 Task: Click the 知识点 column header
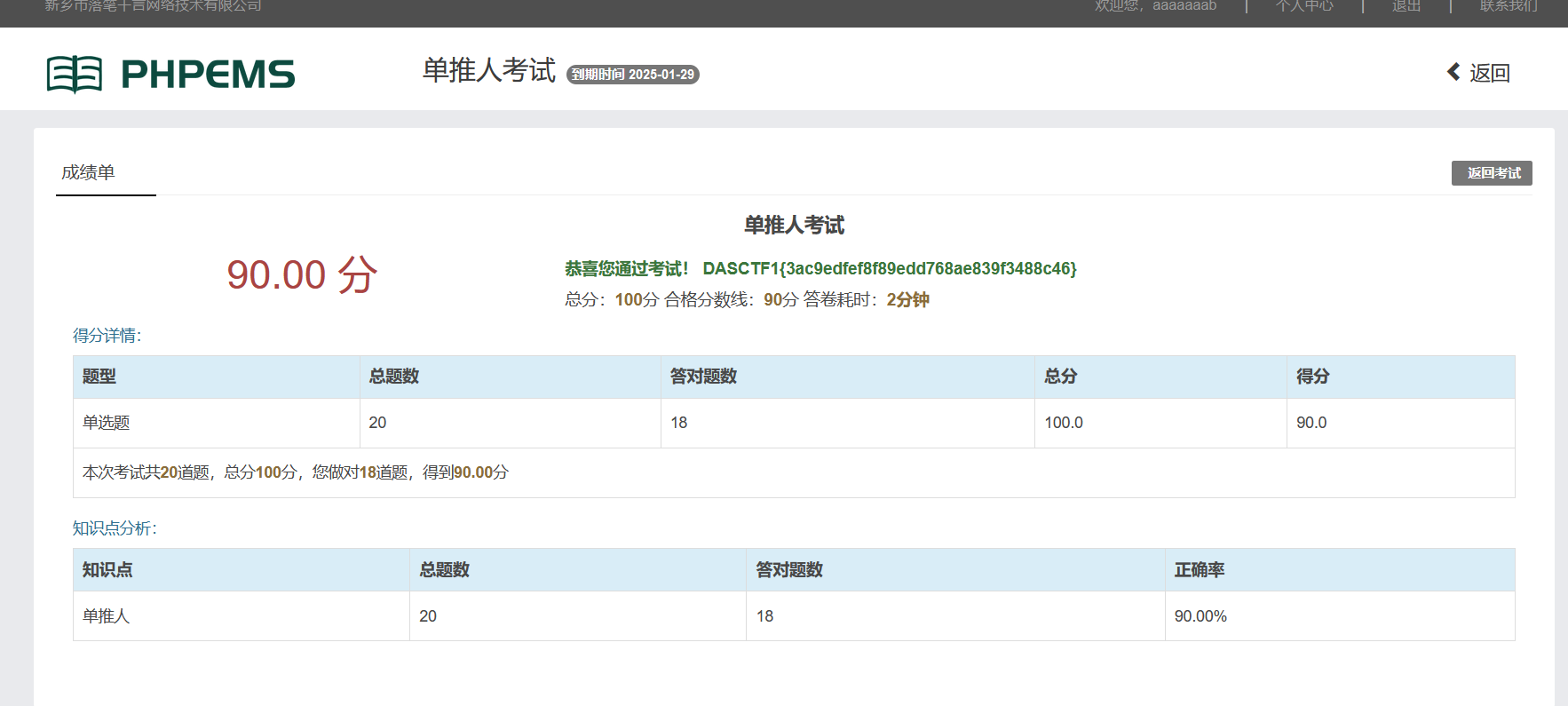pyautogui.click(x=107, y=570)
